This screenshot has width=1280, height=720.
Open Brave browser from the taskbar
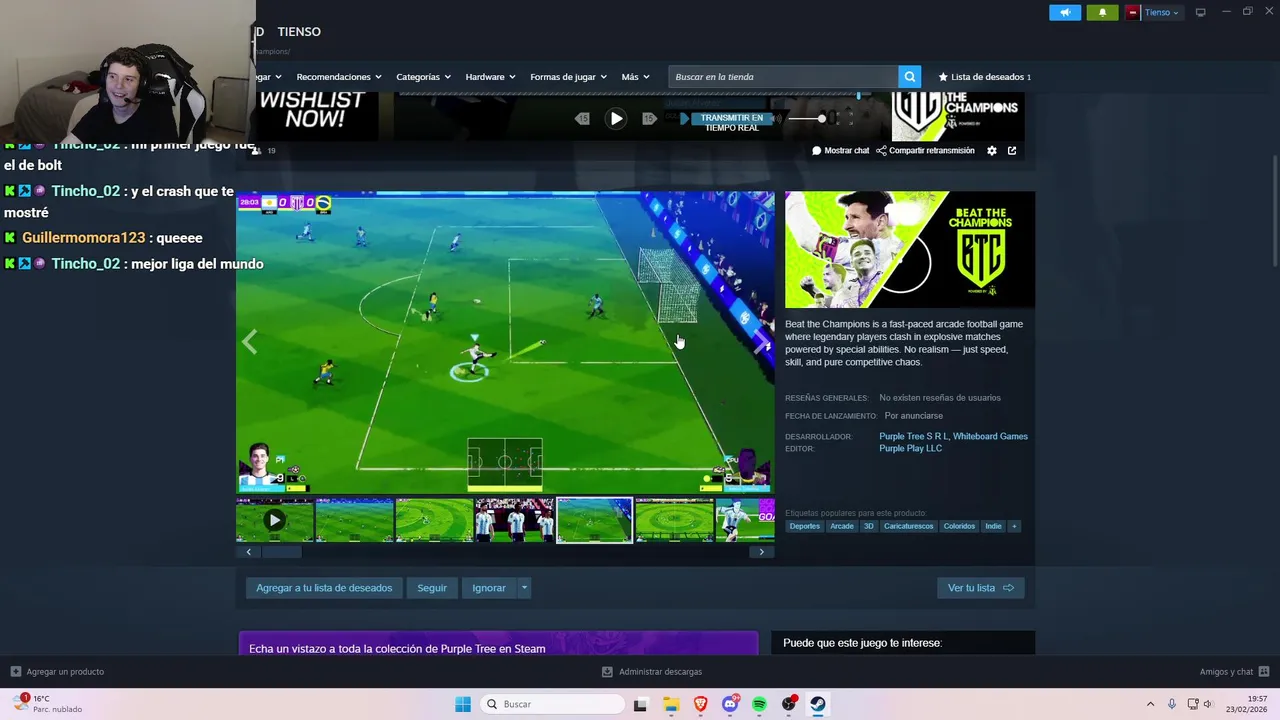(701, 704)
